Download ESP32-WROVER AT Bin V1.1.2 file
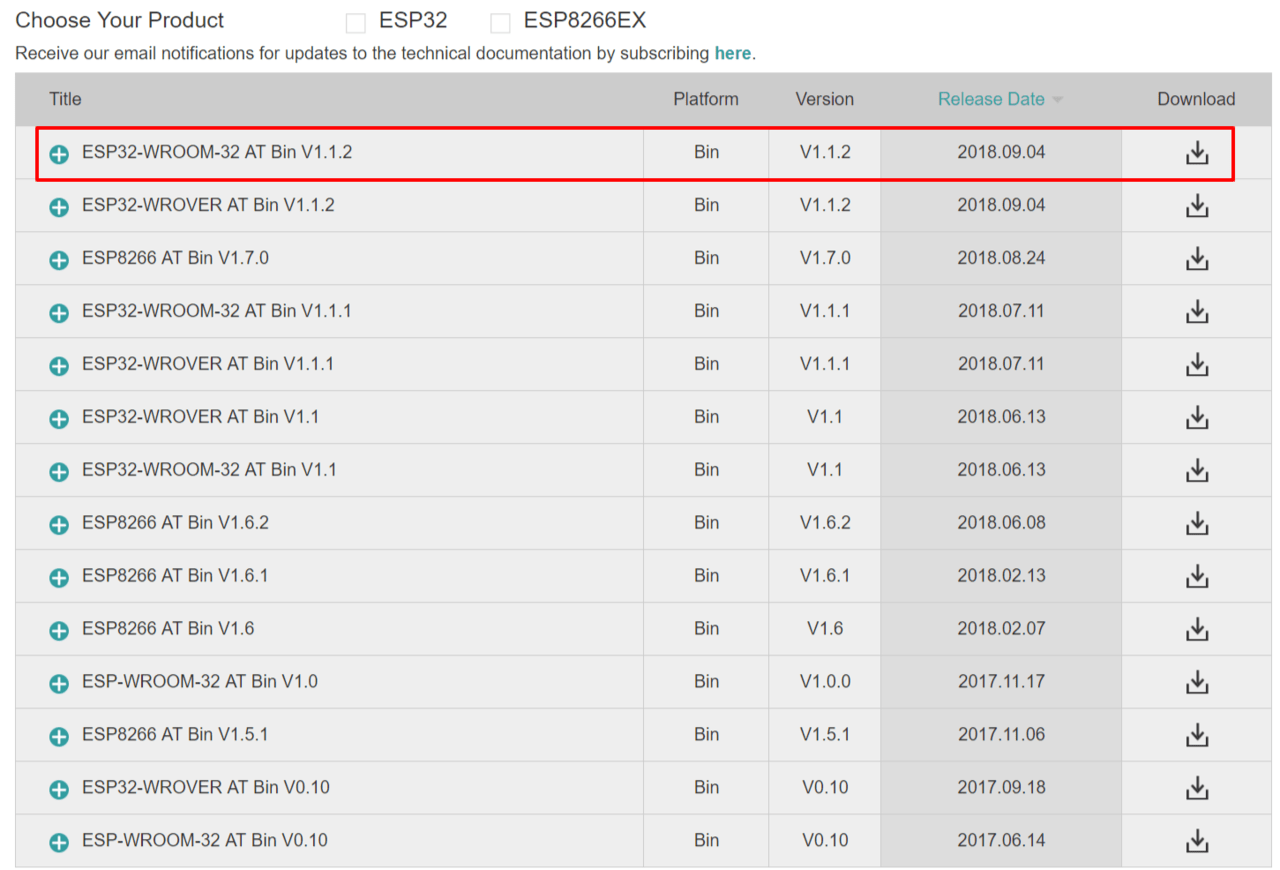The width and height of the screenshot is (1280, 870). pyautogui.click(x=1196, y=206)
